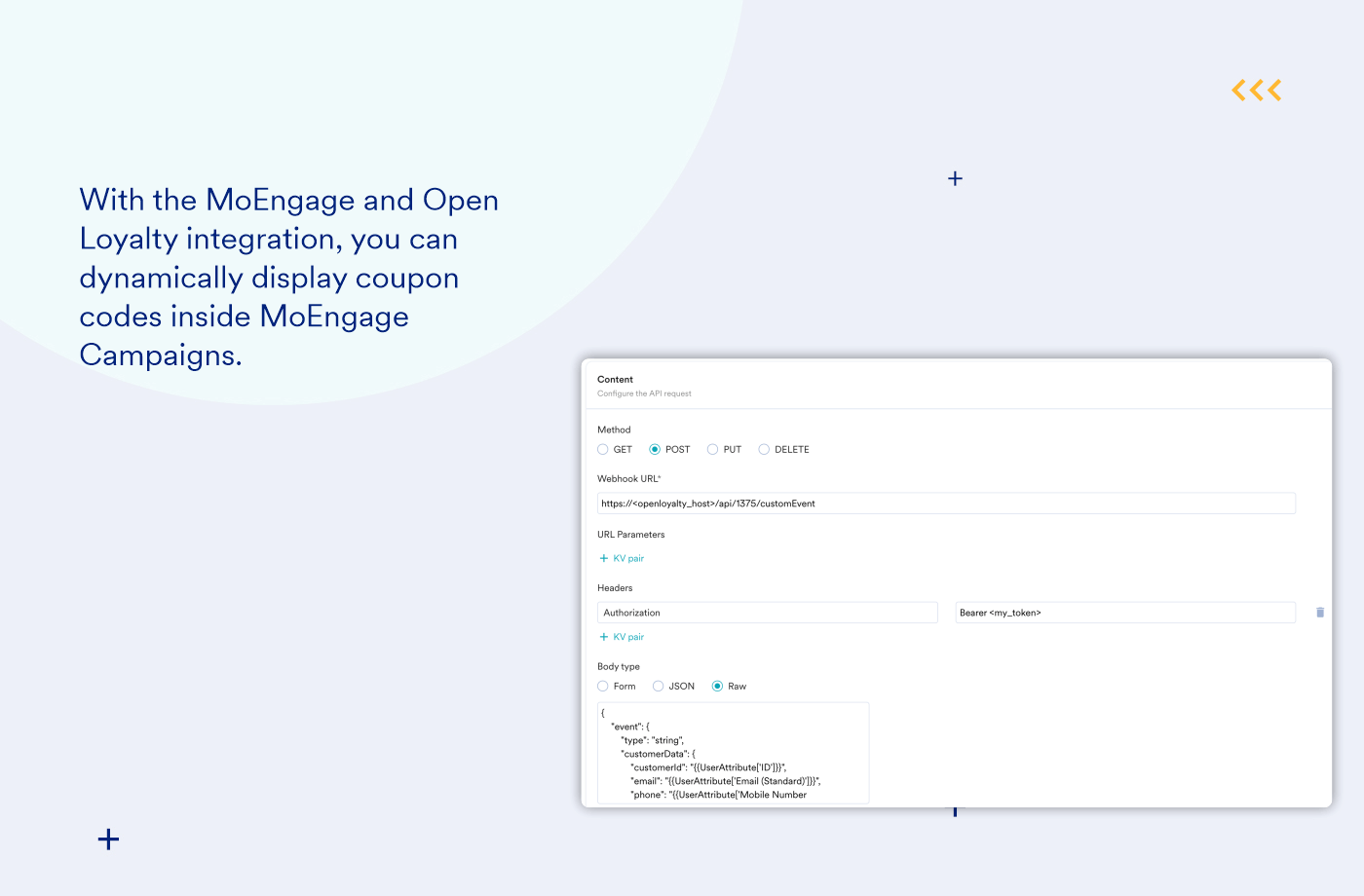Choose the Raw body type
1364x896 pixels.
coord(717,687)
